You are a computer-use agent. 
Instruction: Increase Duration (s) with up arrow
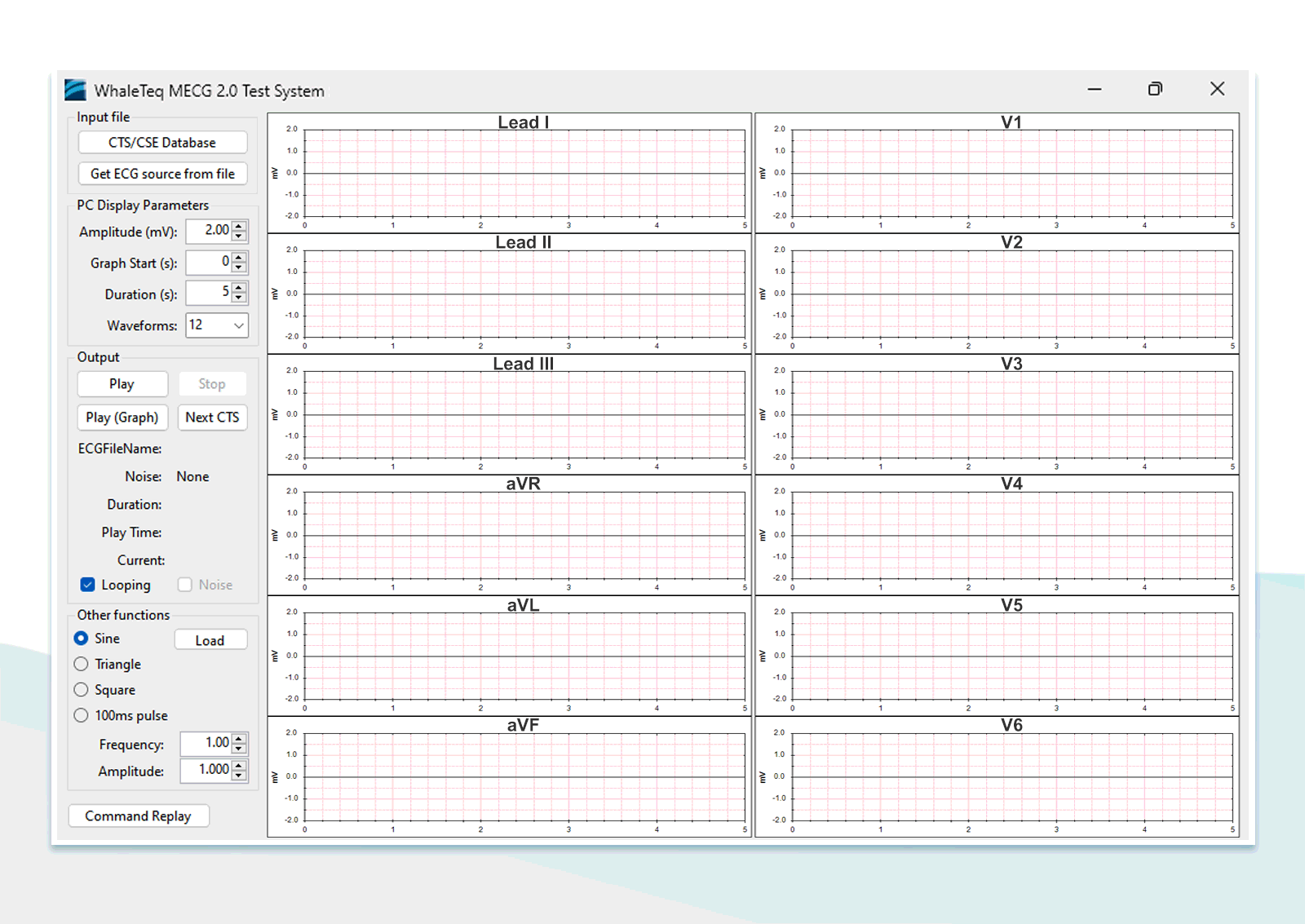point(239,288)
